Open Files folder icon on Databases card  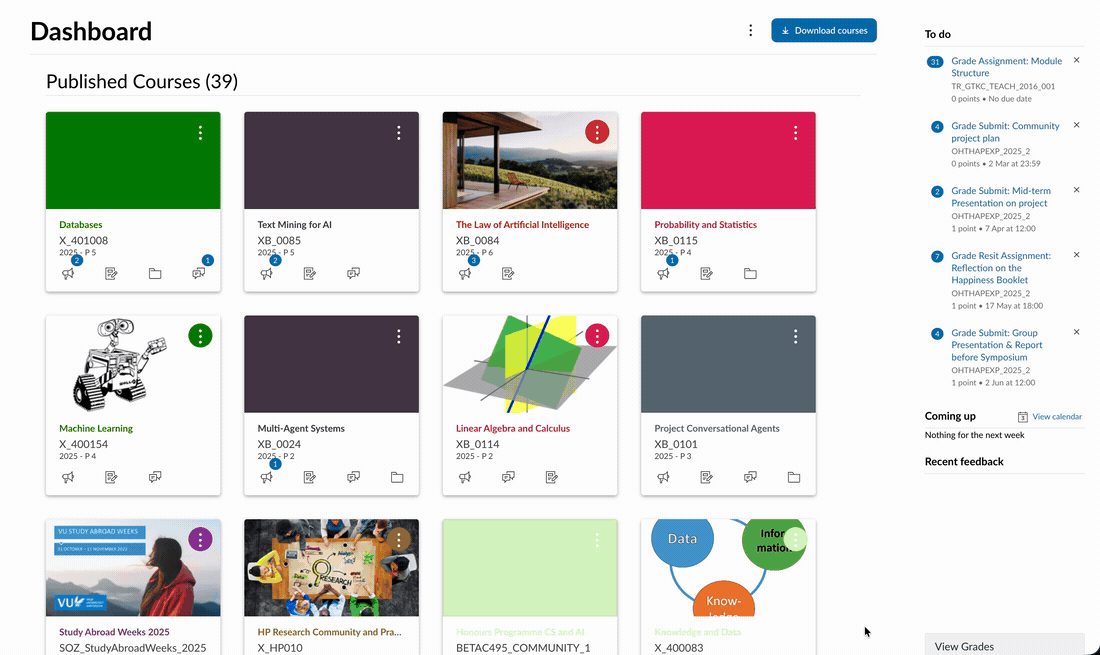pyautogui.click(x=155, y=274)
